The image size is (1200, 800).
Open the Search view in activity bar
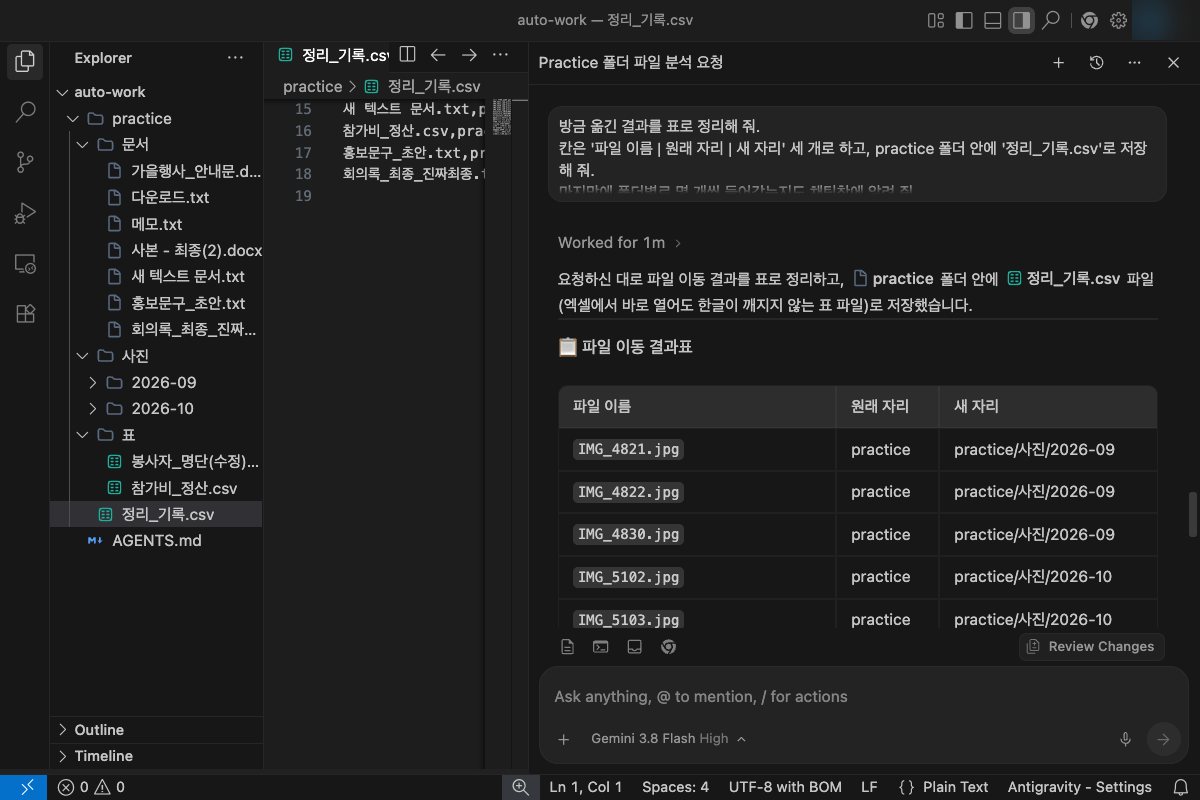27,111
